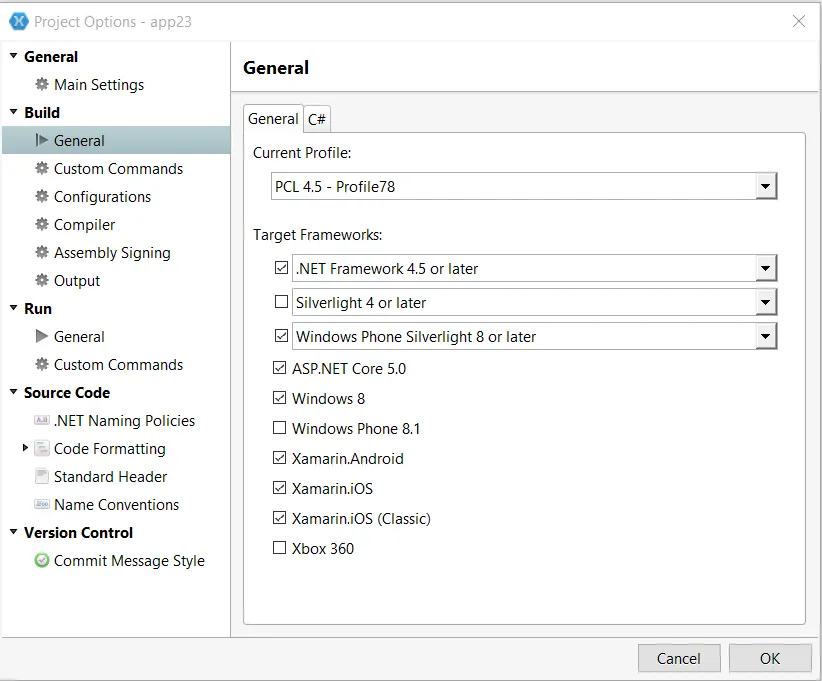Collapse the Version Control section

point(14,533)
